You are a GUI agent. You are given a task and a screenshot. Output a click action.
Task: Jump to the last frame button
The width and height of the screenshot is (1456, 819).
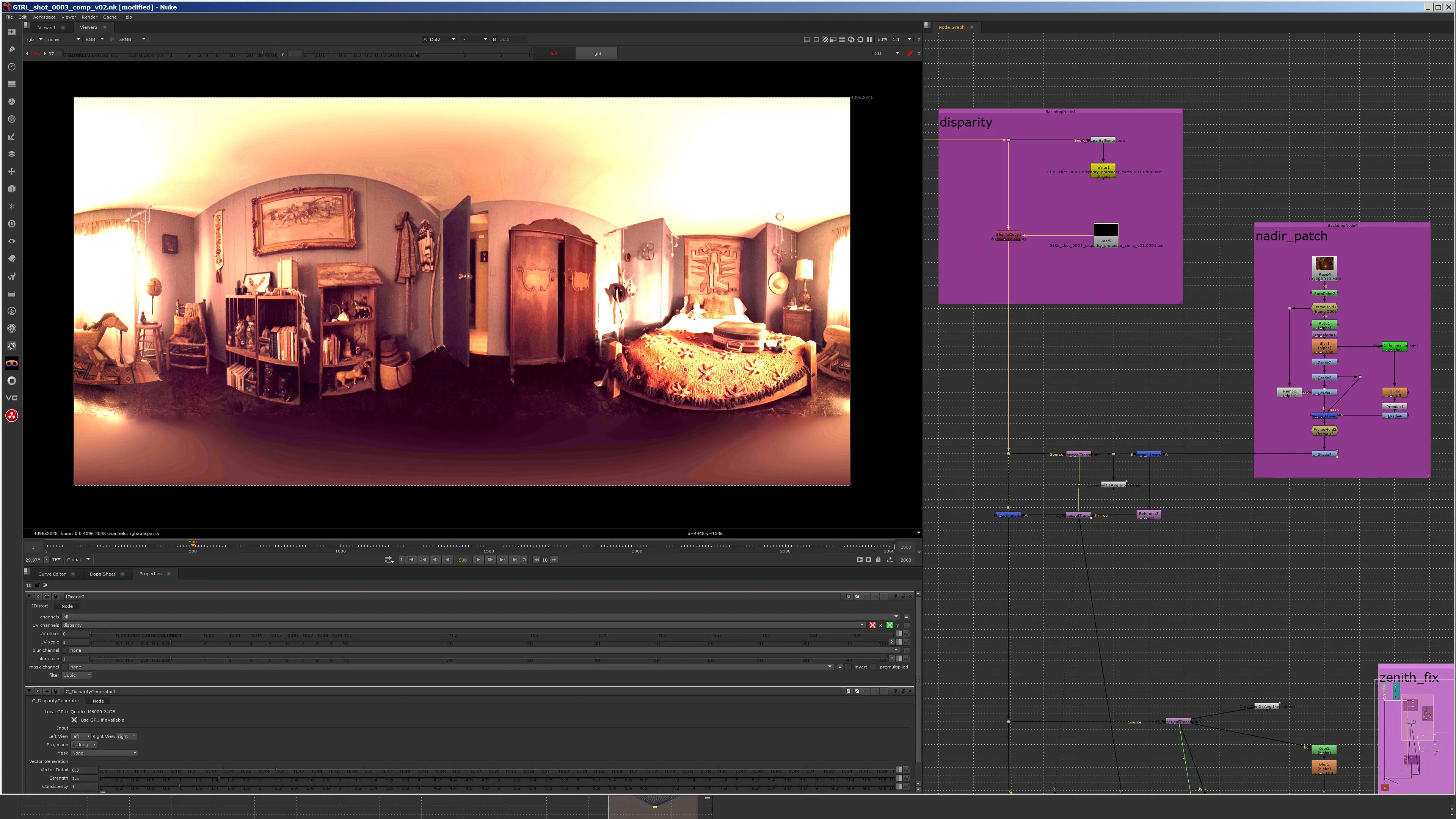coord(515,560)
